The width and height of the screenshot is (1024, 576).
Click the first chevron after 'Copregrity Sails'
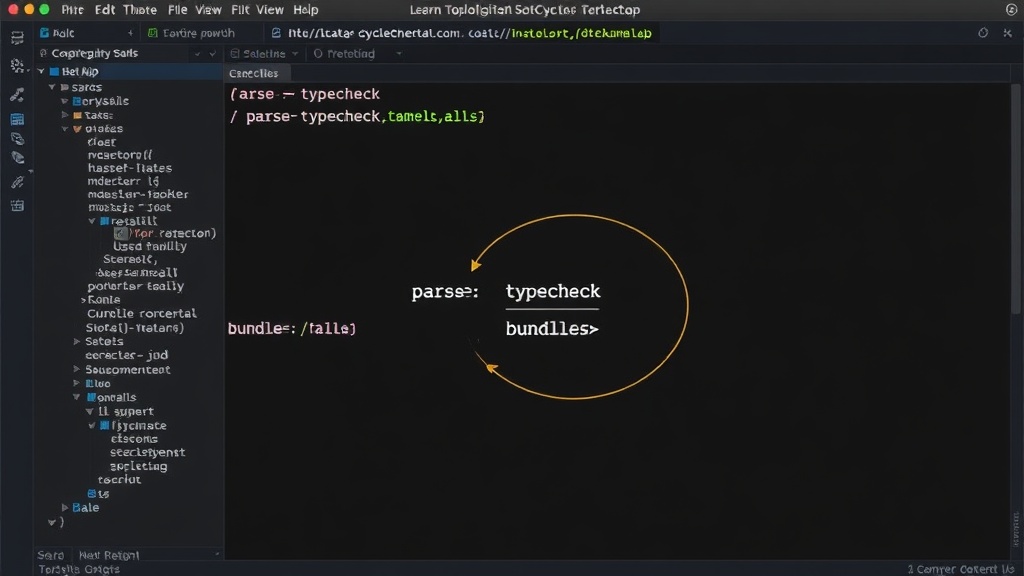click(197, 54)
